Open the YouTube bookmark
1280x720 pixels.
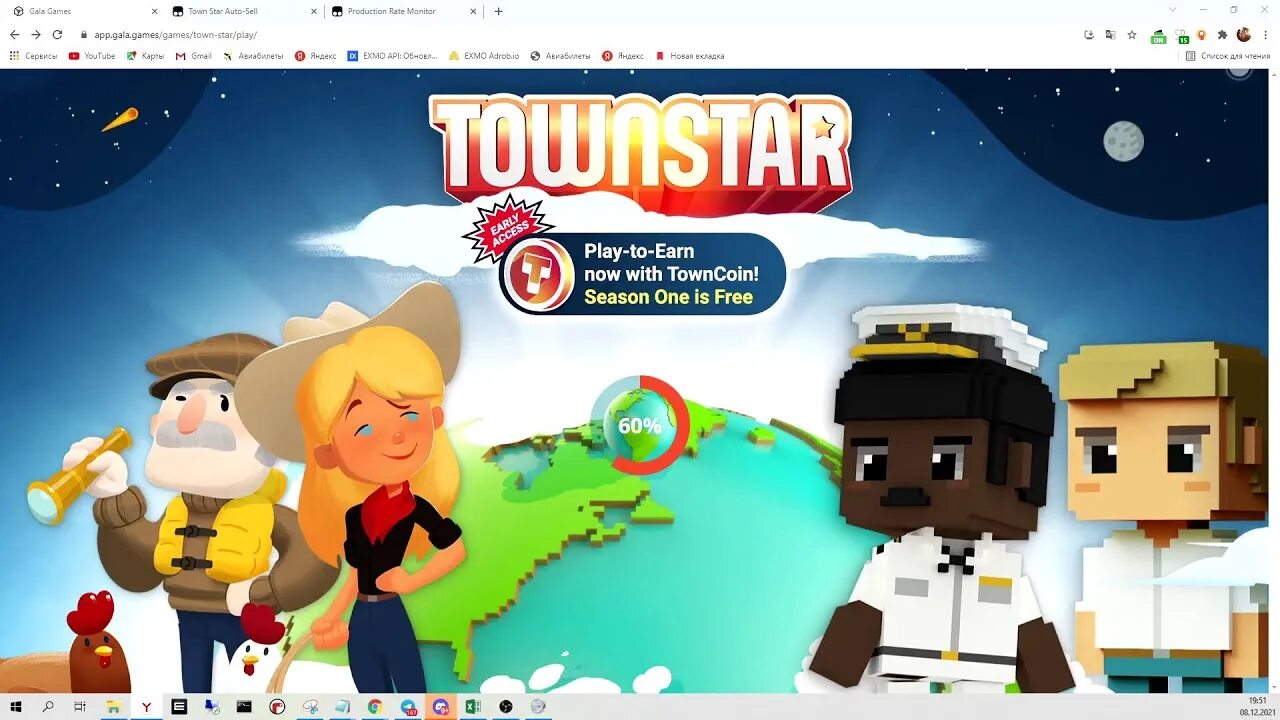coord(92,56)
